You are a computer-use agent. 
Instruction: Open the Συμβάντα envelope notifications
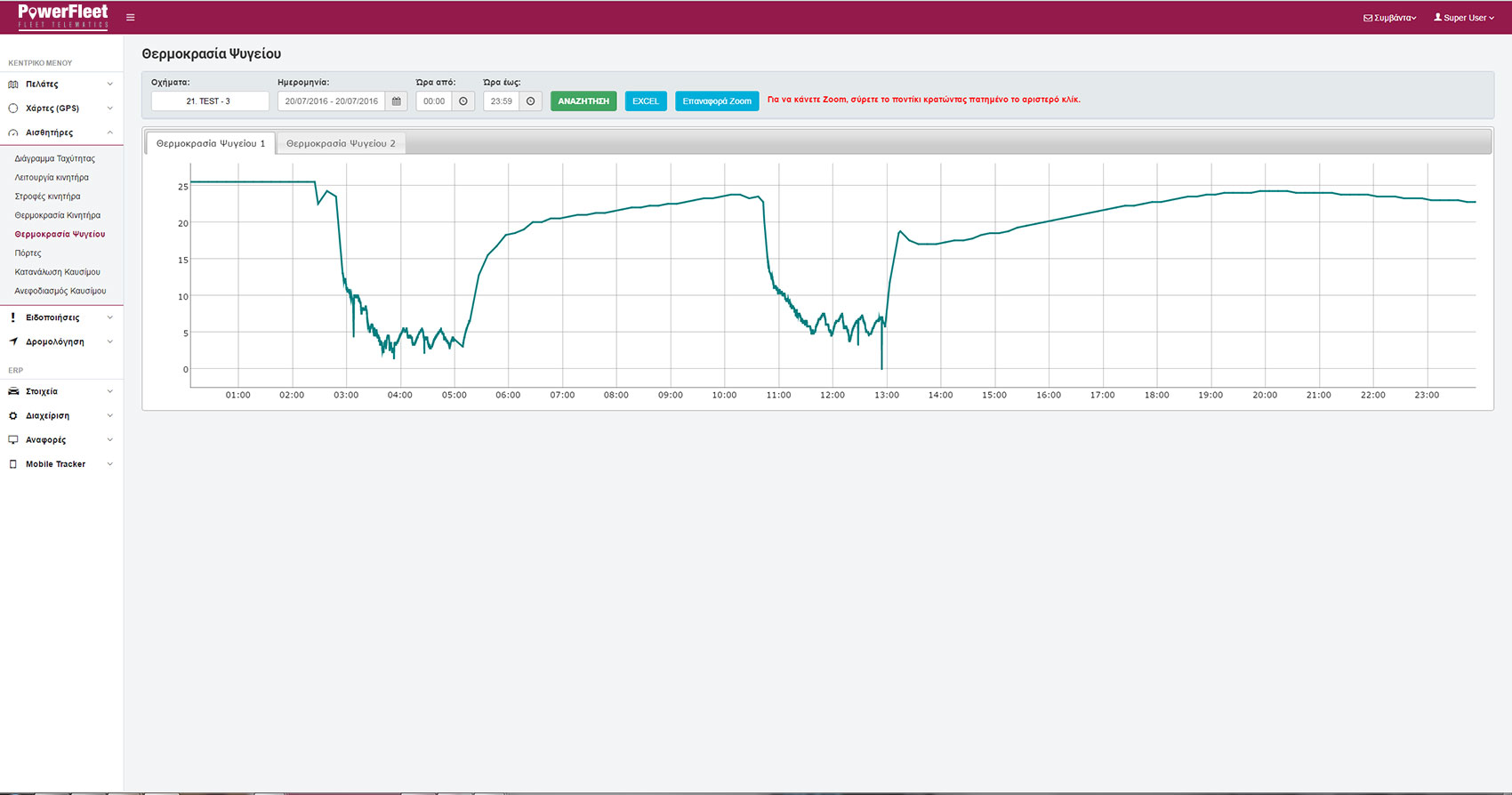(1389, 18)
